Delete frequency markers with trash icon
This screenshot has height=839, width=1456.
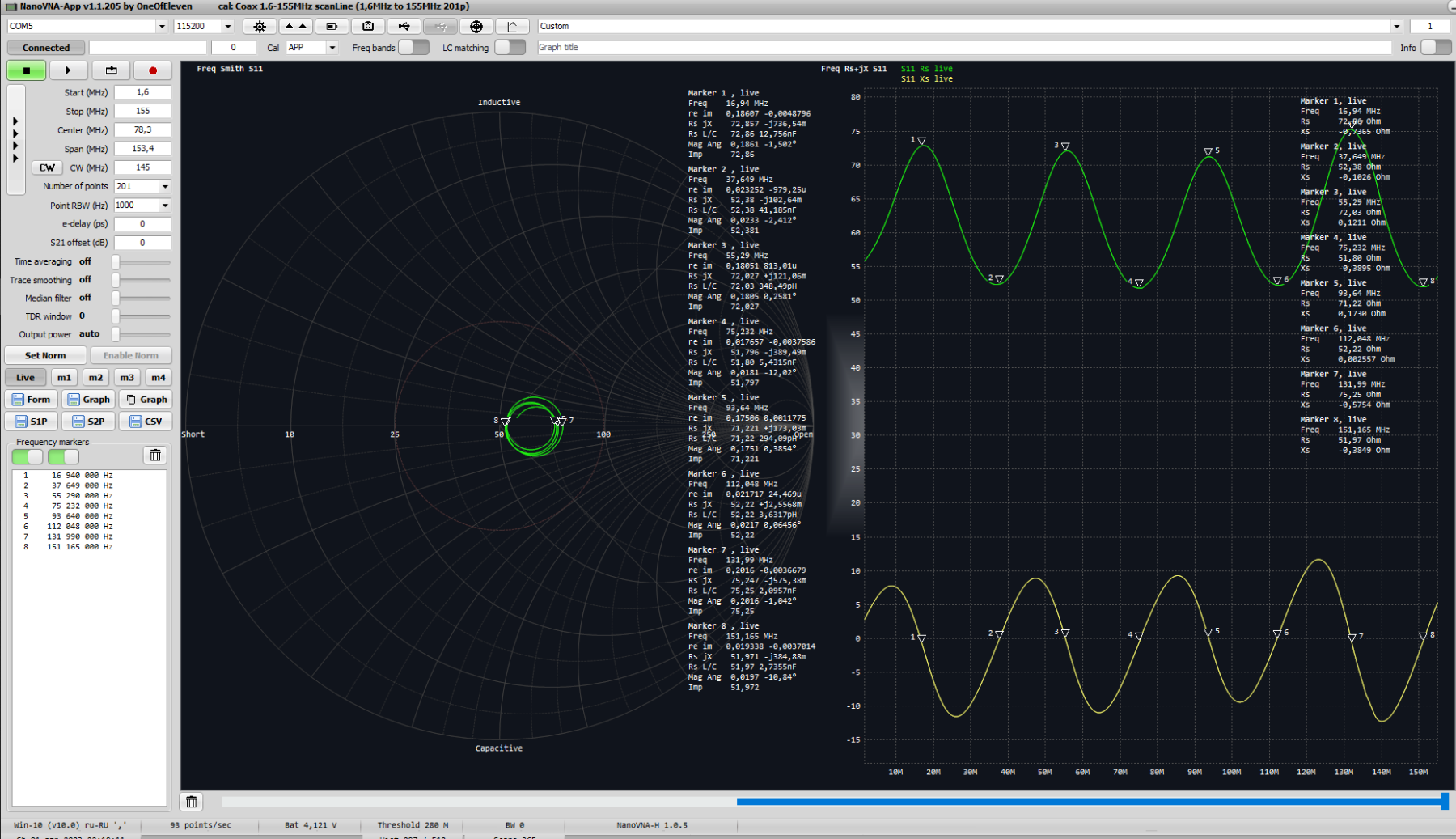point(155,456)
